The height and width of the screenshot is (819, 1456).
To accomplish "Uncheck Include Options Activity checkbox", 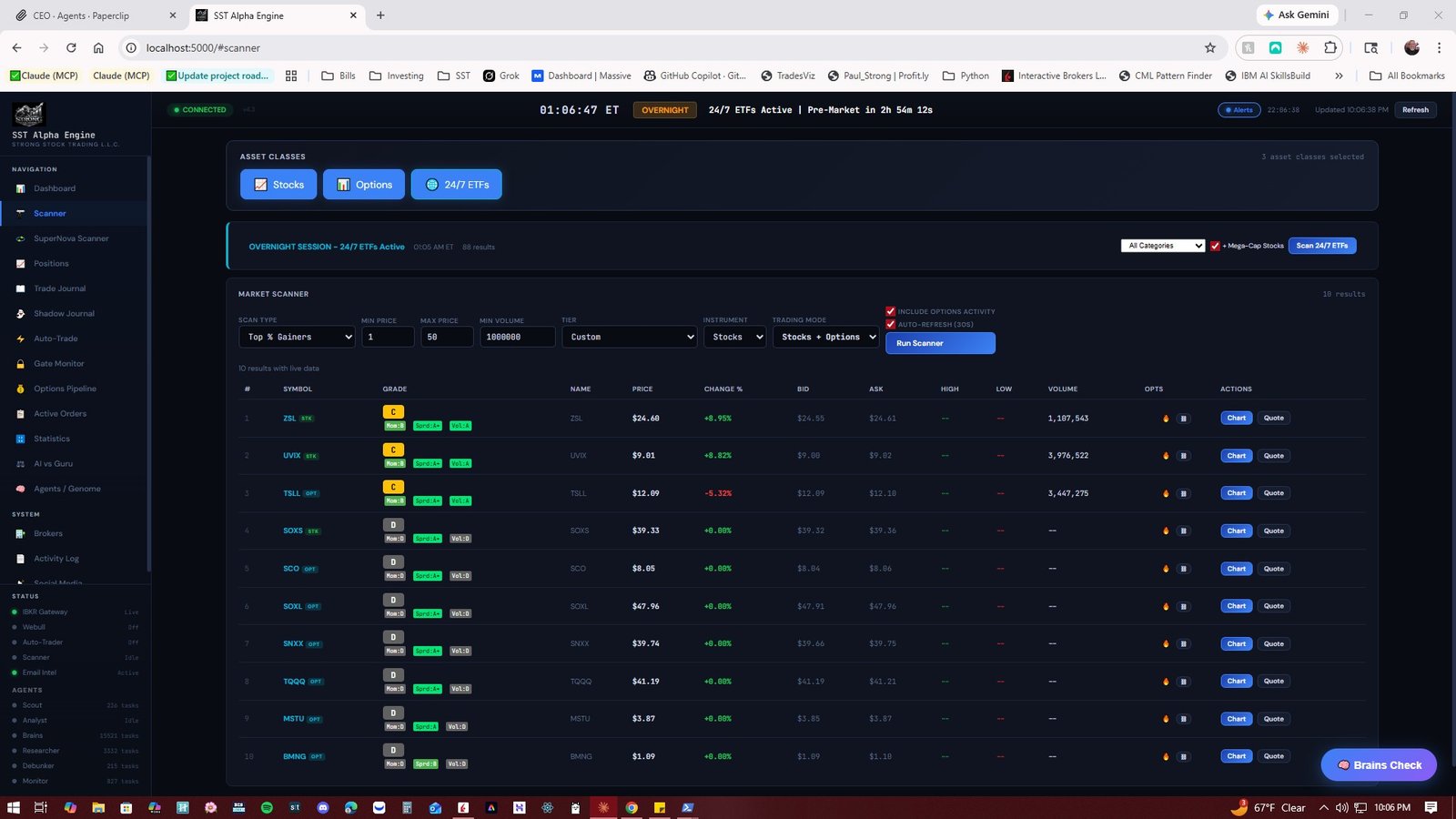I will tap(891, 311).
